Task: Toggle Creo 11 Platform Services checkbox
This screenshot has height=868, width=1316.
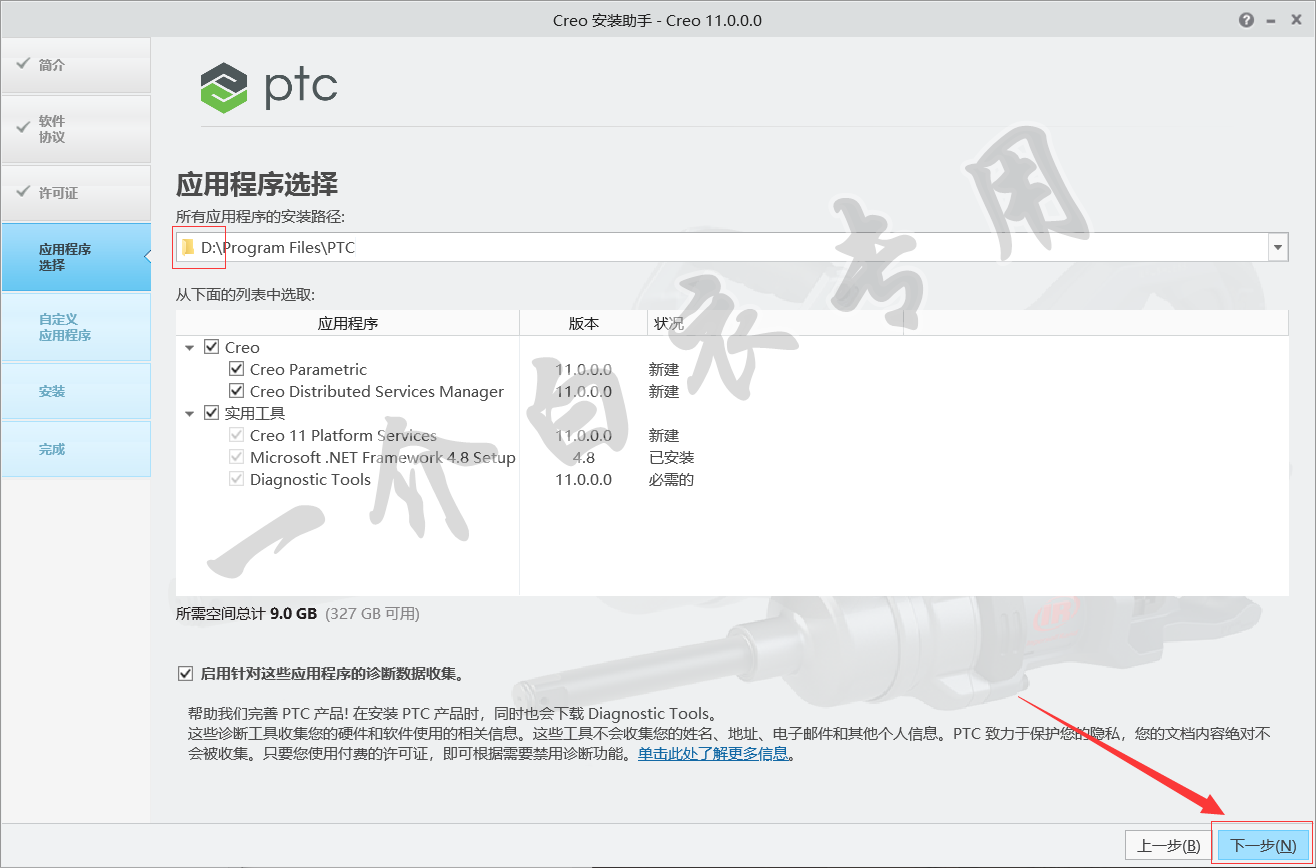Action: tap(237, 435)
